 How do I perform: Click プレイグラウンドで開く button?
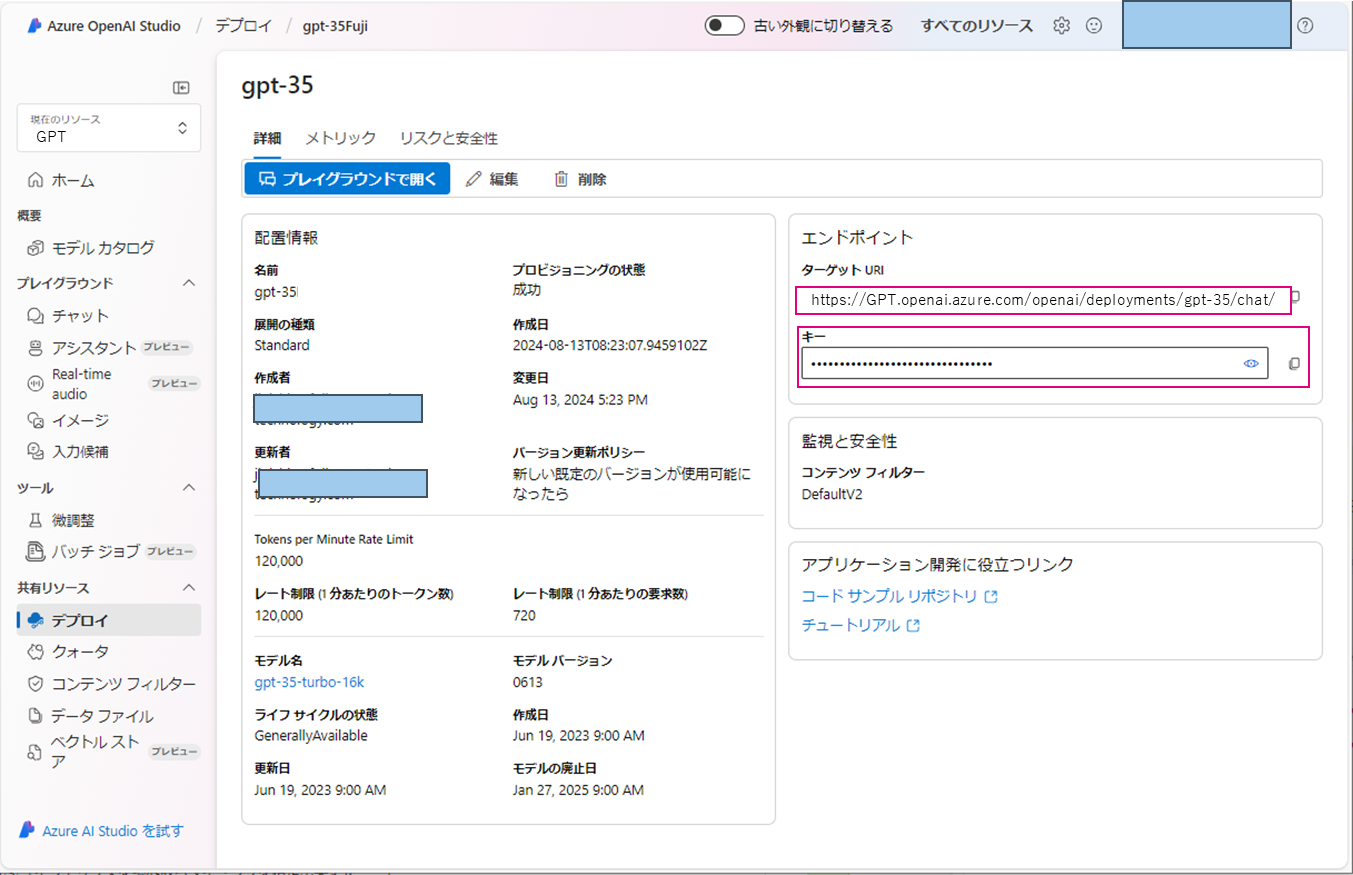[347, 179]
